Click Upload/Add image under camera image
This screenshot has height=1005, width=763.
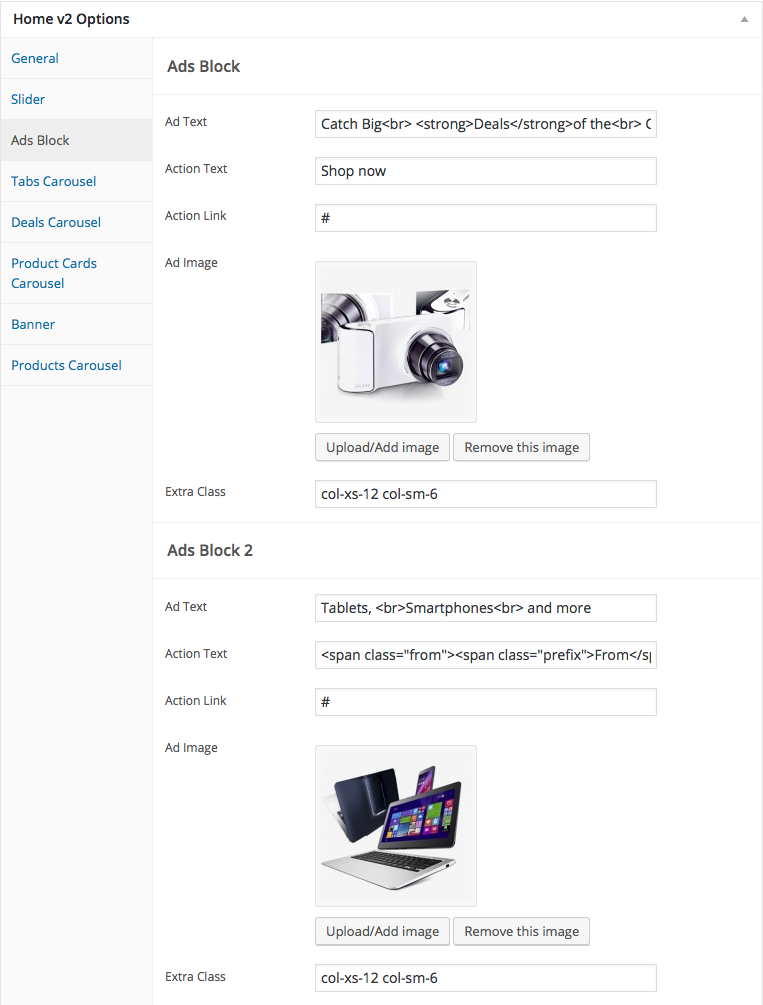pos(382,447)
